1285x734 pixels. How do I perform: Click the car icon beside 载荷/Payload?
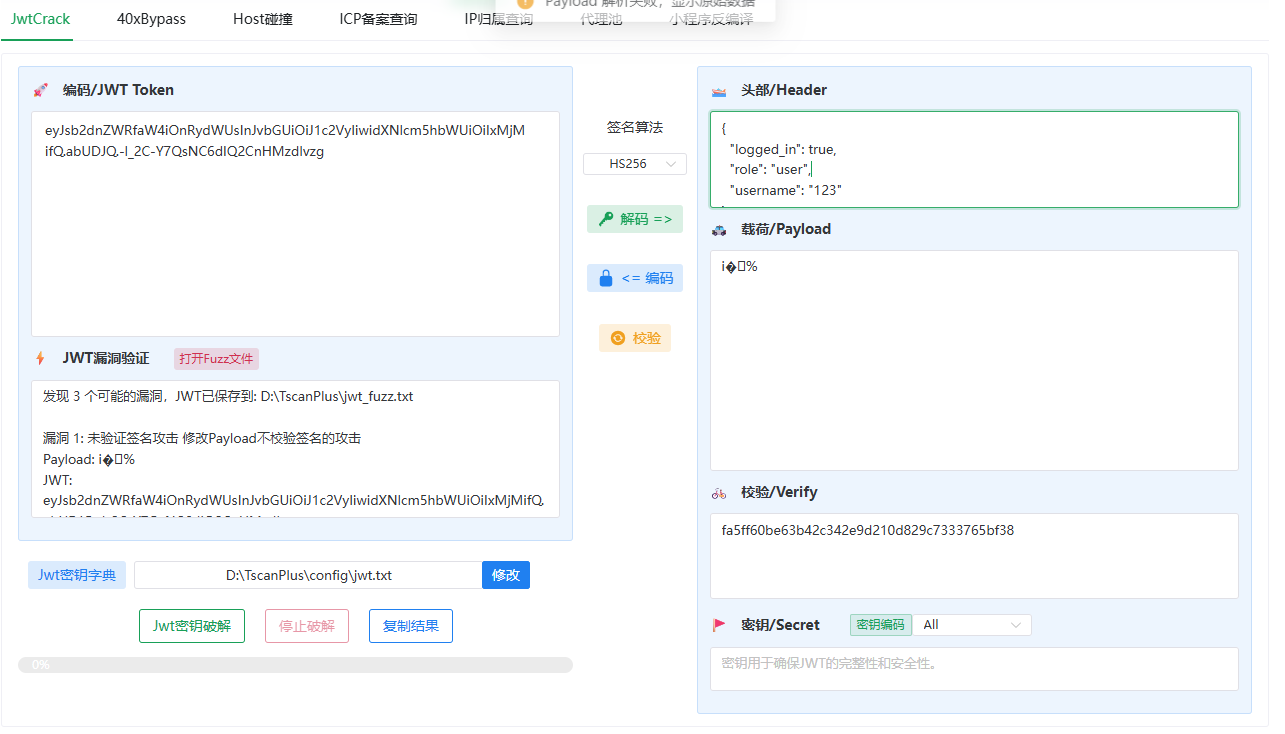point(719,230)
